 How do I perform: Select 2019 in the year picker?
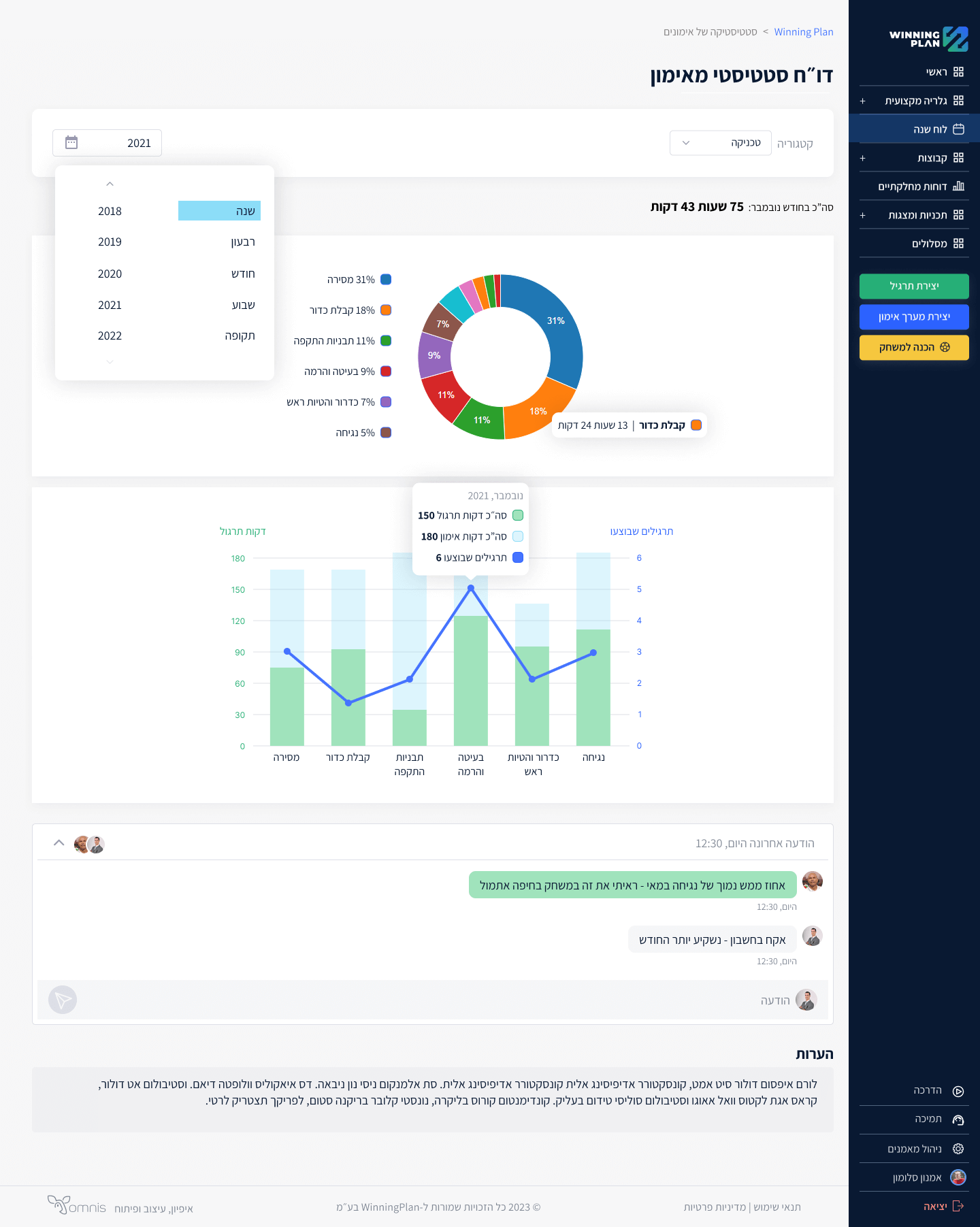[x=110, y=242]
